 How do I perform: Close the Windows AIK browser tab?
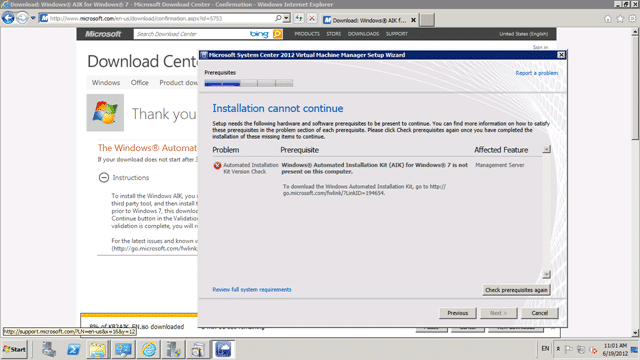point(413,20)
